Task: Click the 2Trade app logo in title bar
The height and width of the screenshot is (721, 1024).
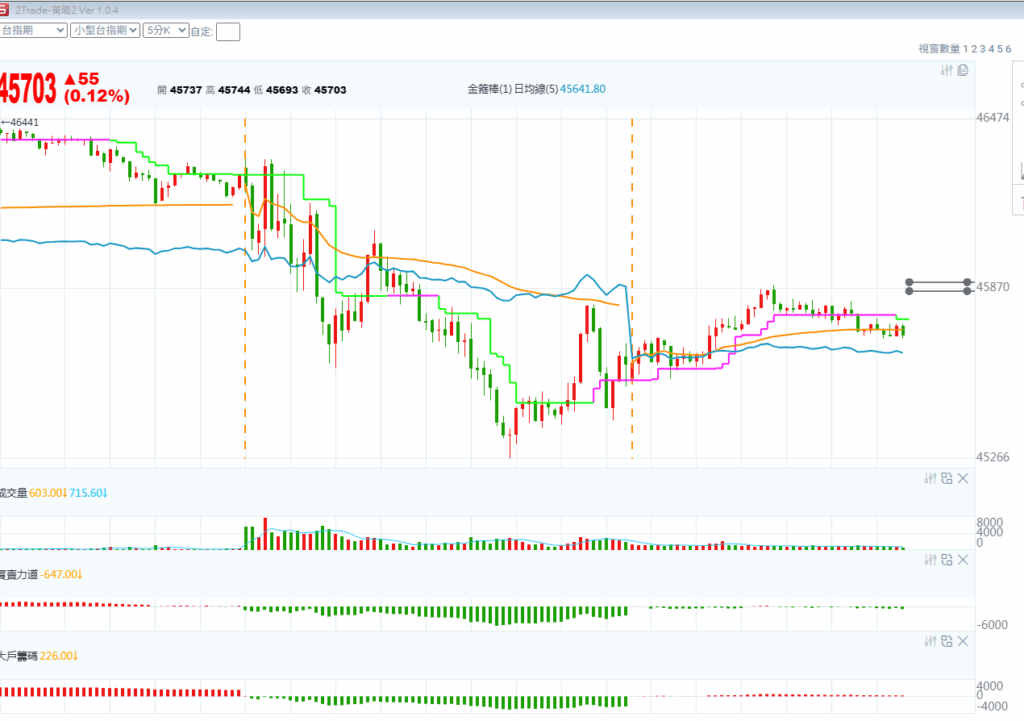Action: pos(4,10)
